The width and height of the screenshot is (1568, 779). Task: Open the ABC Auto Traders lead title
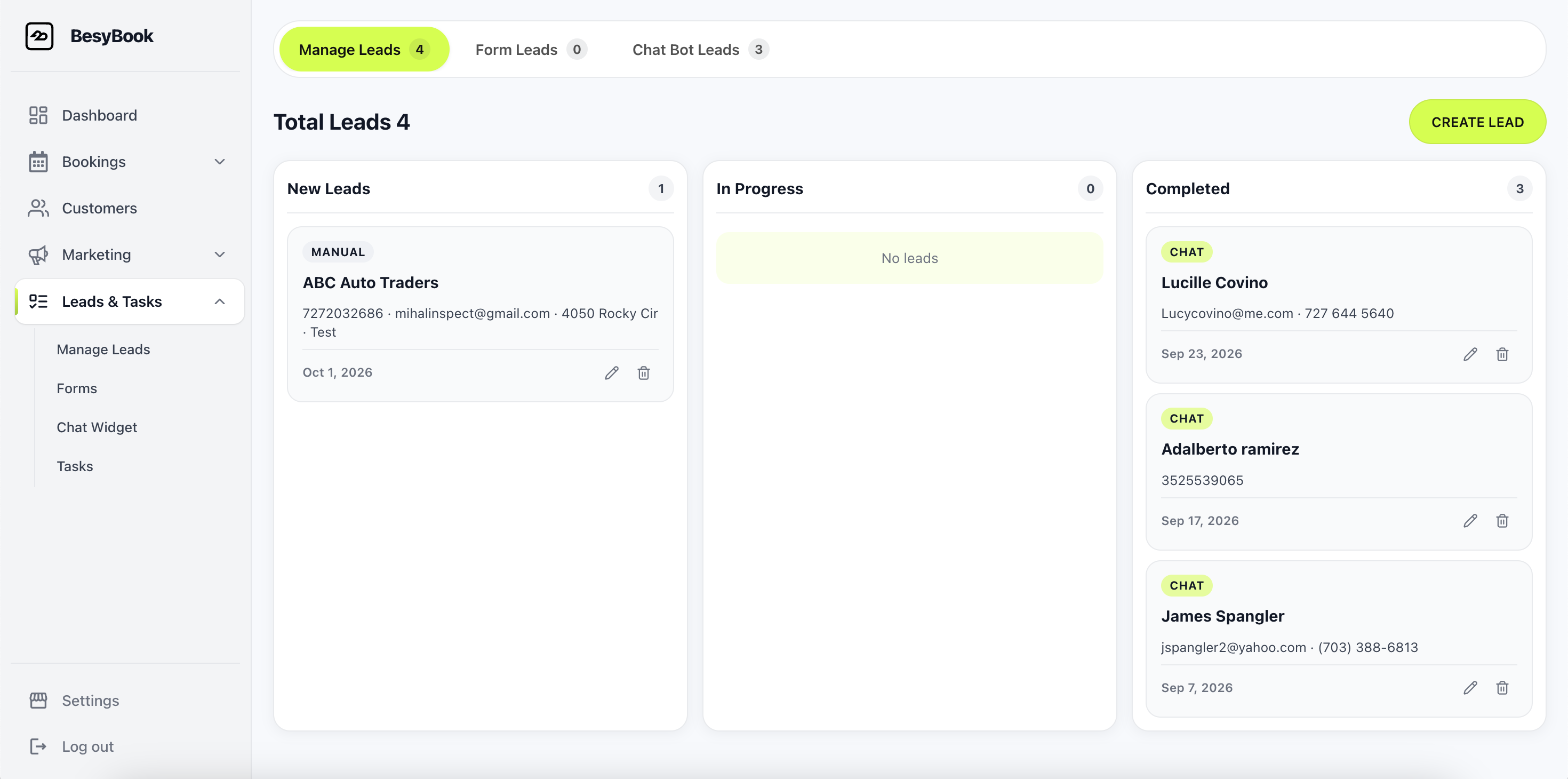[x=371, y=283]
